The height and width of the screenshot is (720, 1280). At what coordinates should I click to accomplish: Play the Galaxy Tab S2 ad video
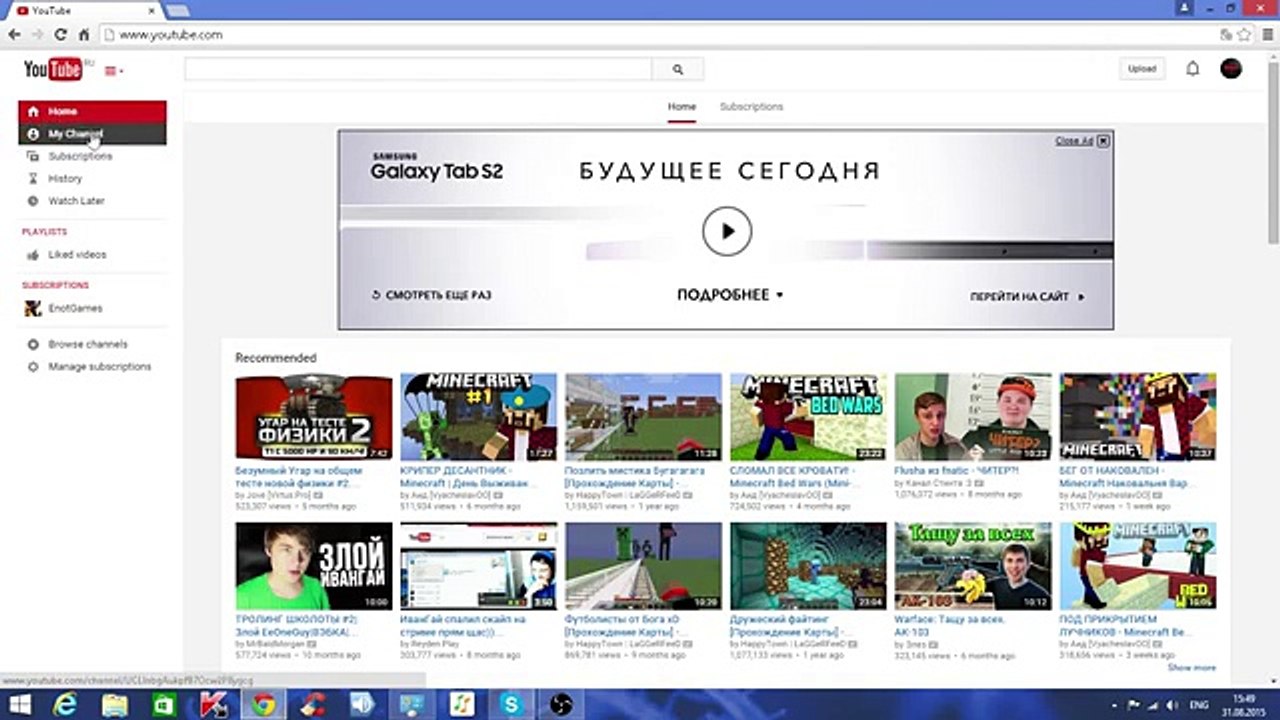click(x=726, y=231)
